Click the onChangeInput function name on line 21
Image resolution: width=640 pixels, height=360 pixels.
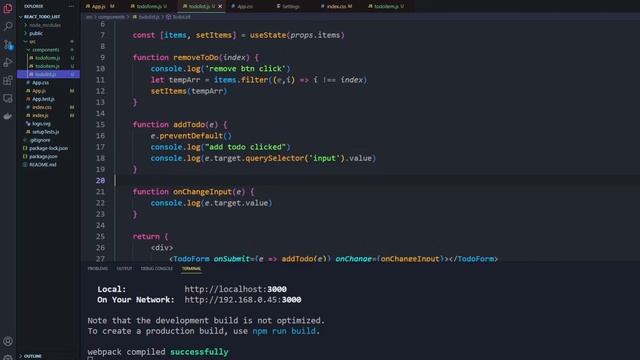coord(202,191)
